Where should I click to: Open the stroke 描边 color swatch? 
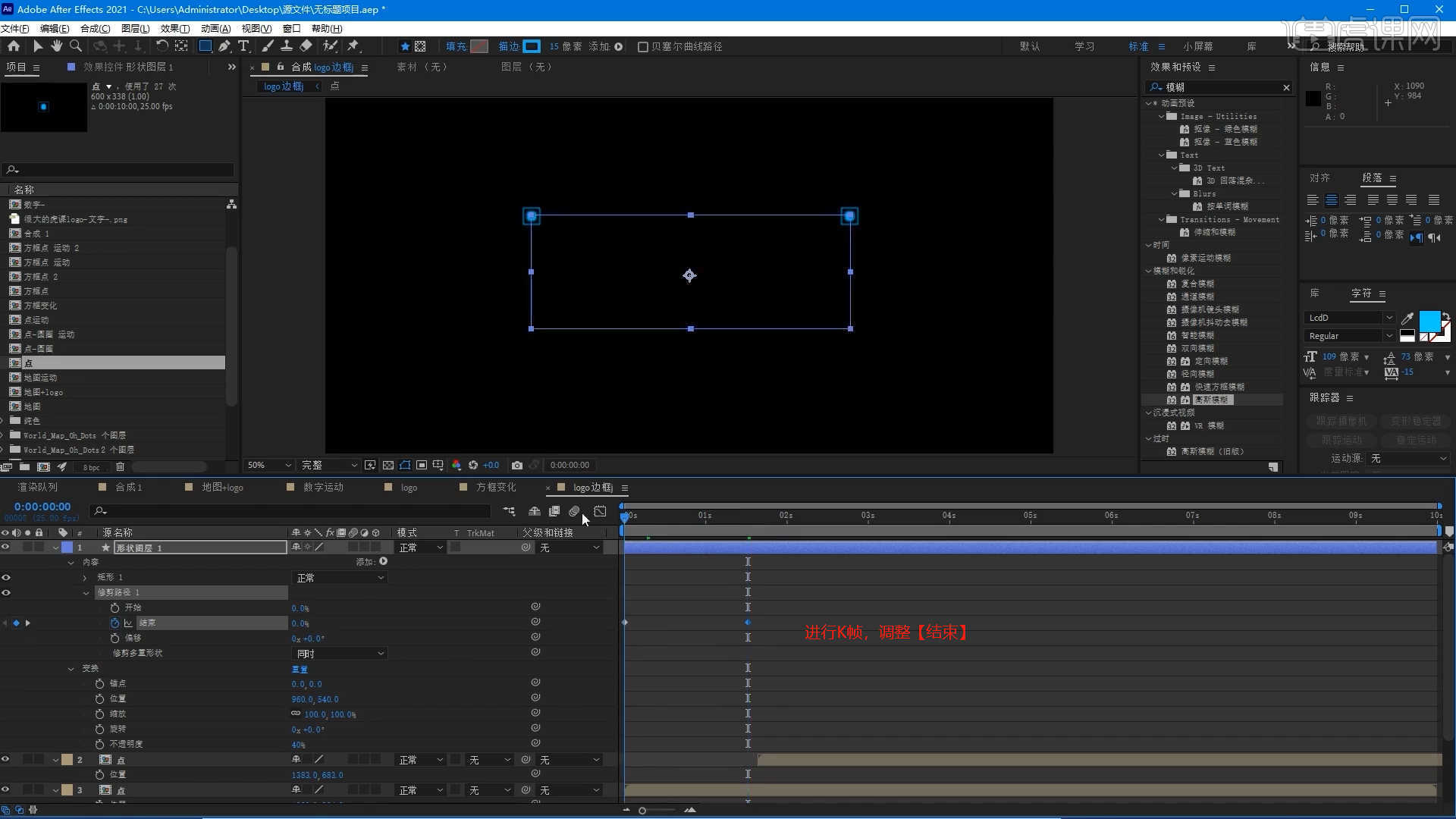532,47
